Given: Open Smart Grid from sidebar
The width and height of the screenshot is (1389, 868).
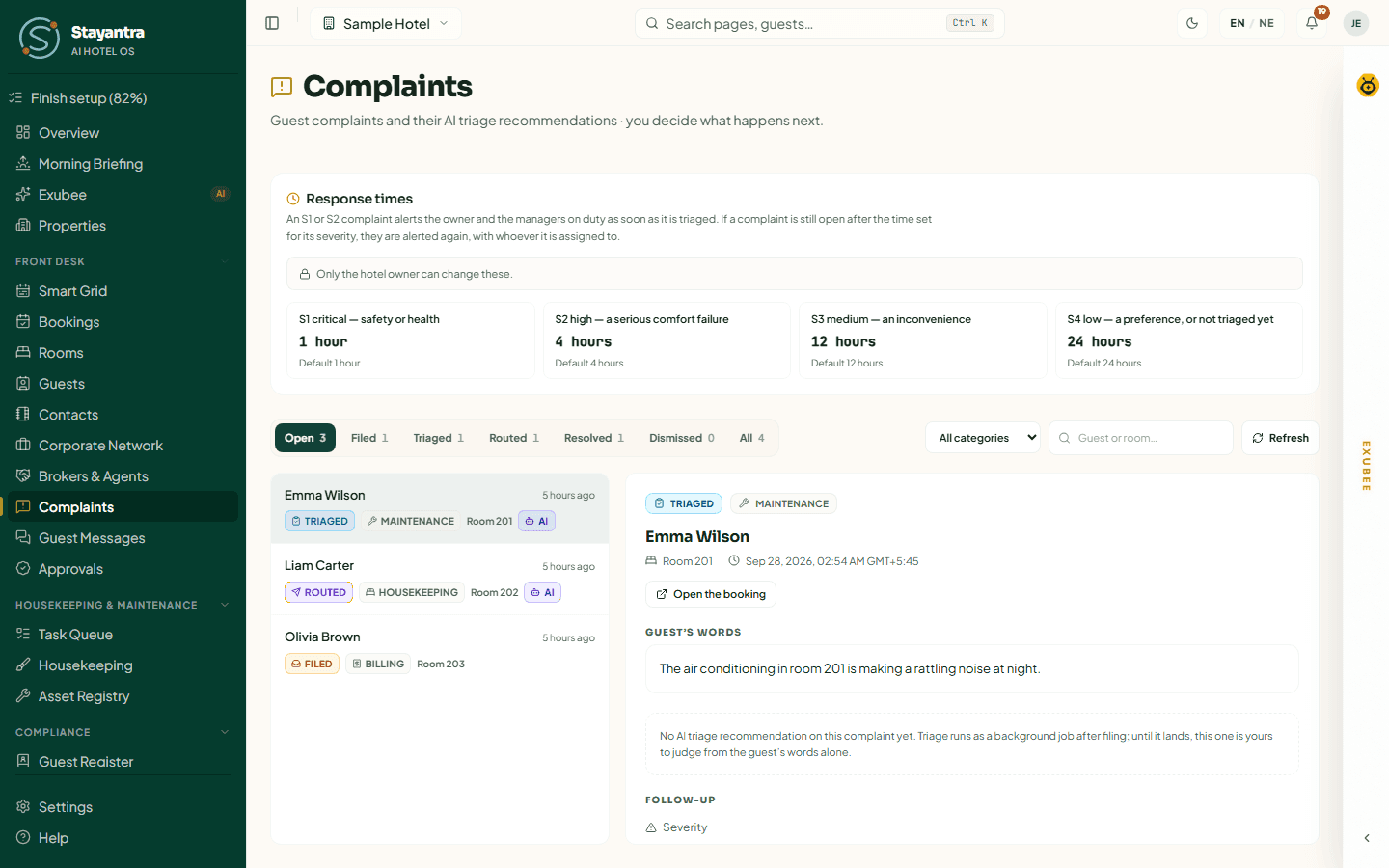Looking at the screenshot, I should [123, 291].
